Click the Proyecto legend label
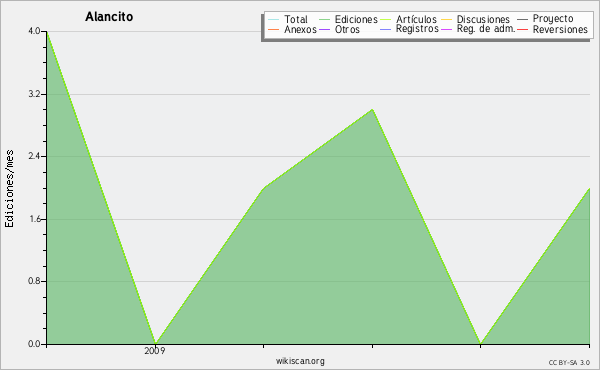 click(553, 19)
